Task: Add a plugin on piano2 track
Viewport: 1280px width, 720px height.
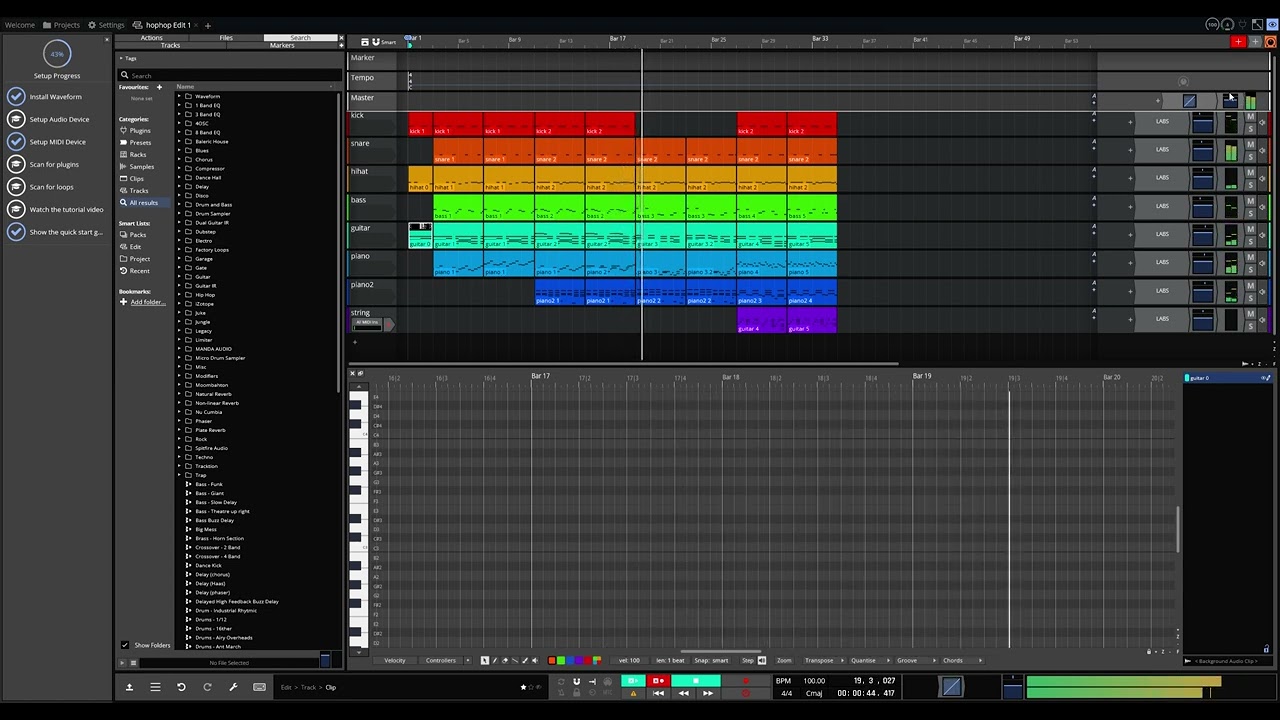Action: 1130,291
